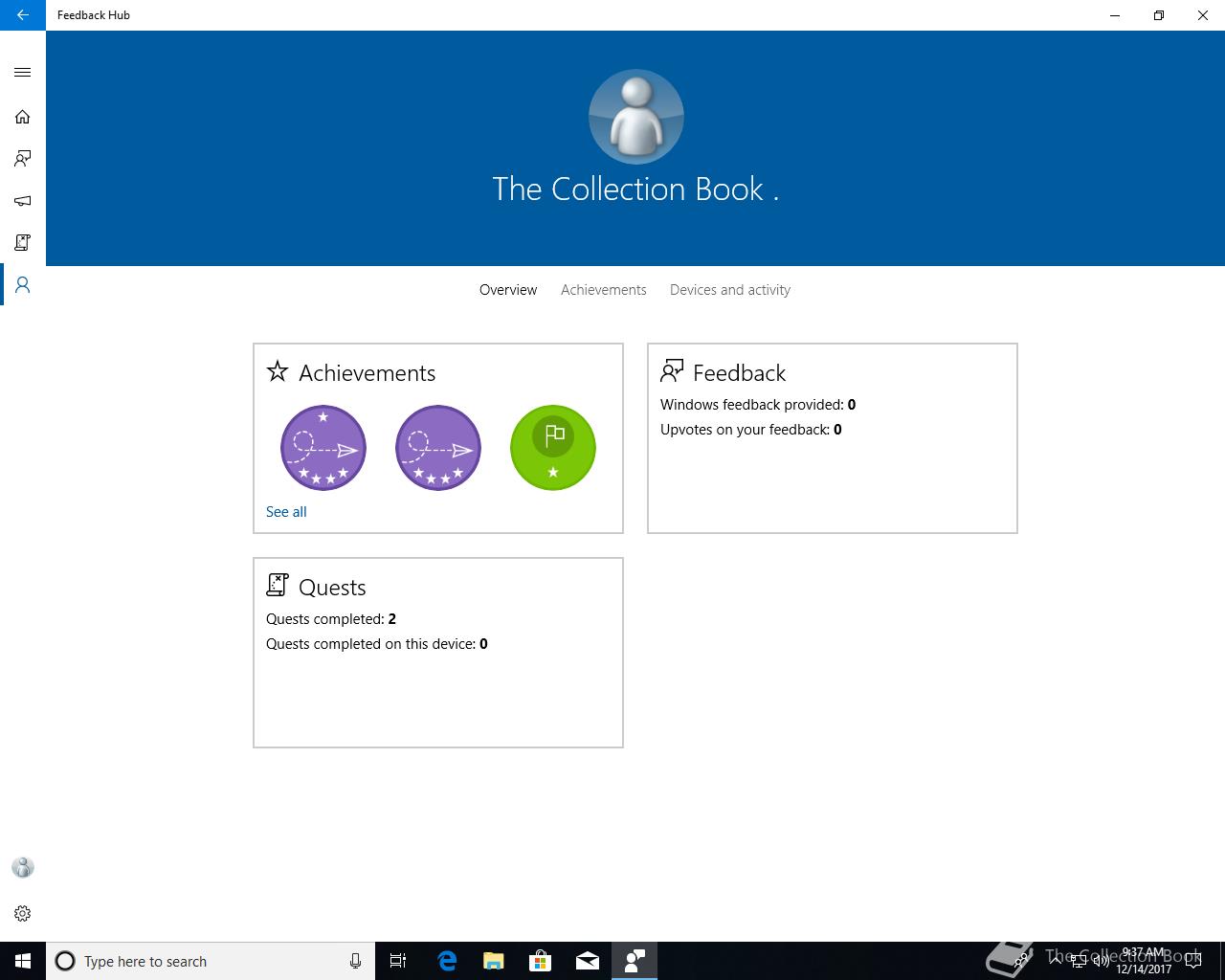Click the 'Type here to search' box

point(211,961)
